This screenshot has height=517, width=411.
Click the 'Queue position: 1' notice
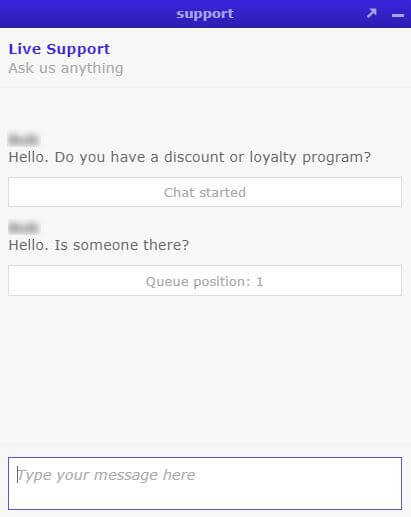click(205, 280)
